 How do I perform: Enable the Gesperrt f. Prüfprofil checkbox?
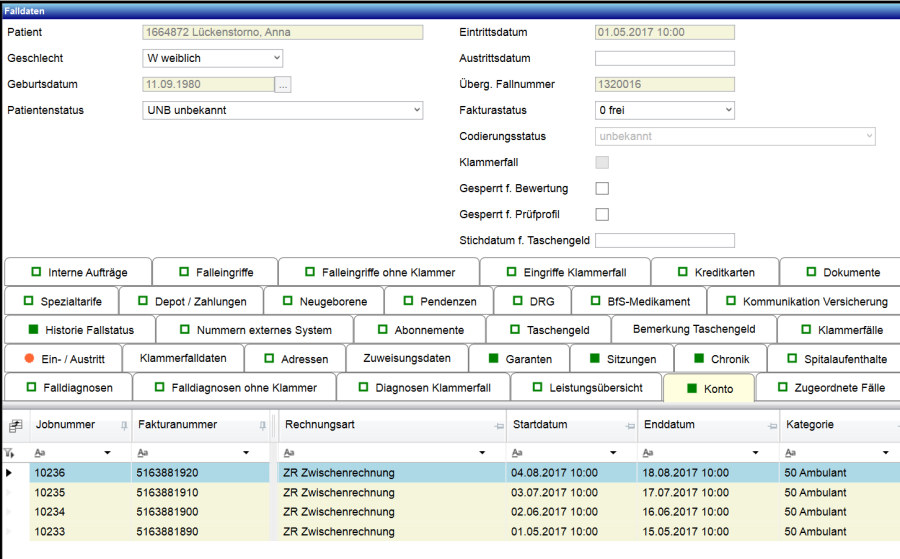[602, 214]
